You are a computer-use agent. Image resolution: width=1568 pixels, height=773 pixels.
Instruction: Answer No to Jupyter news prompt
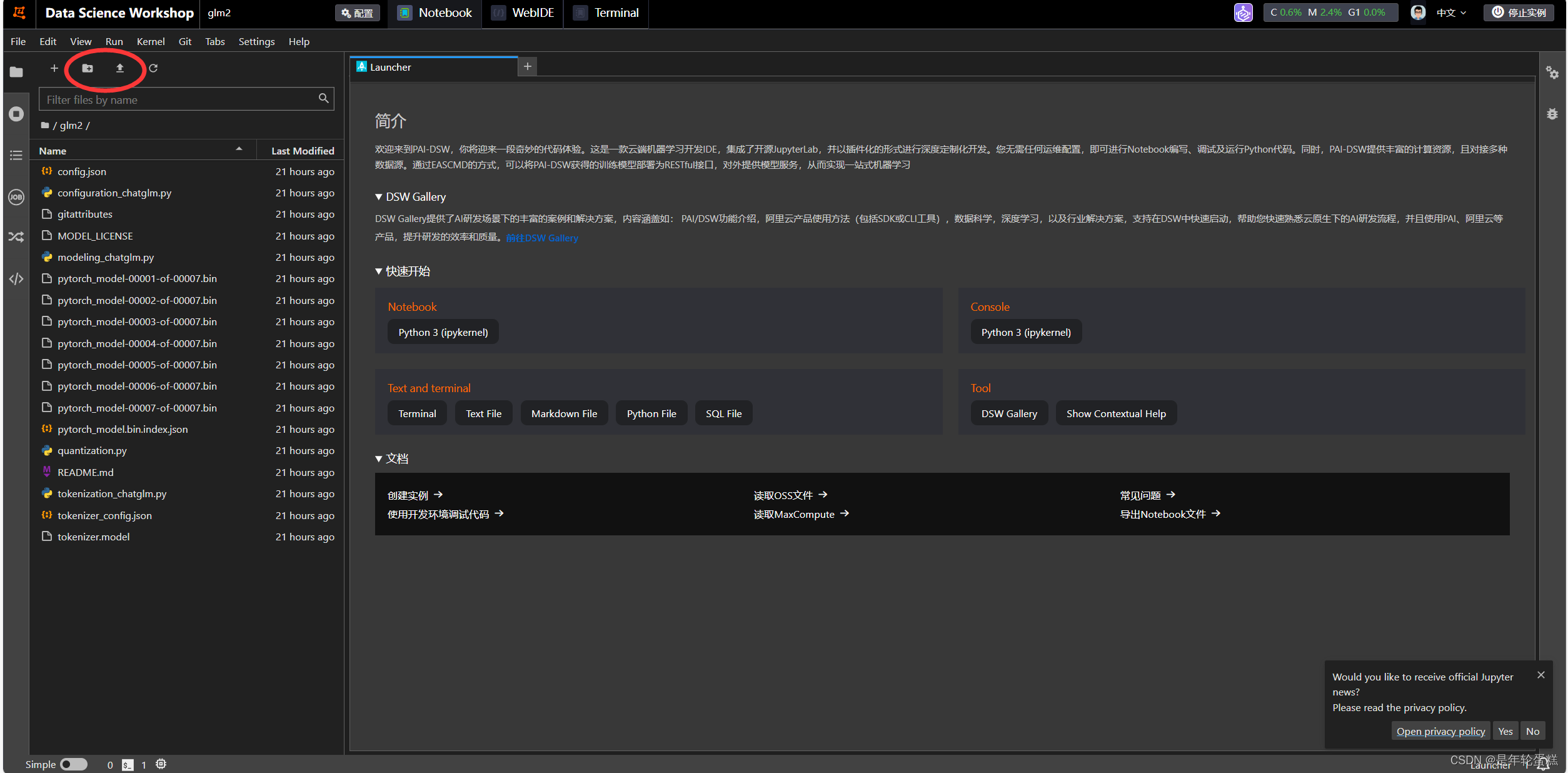[x=1532, y=731]
